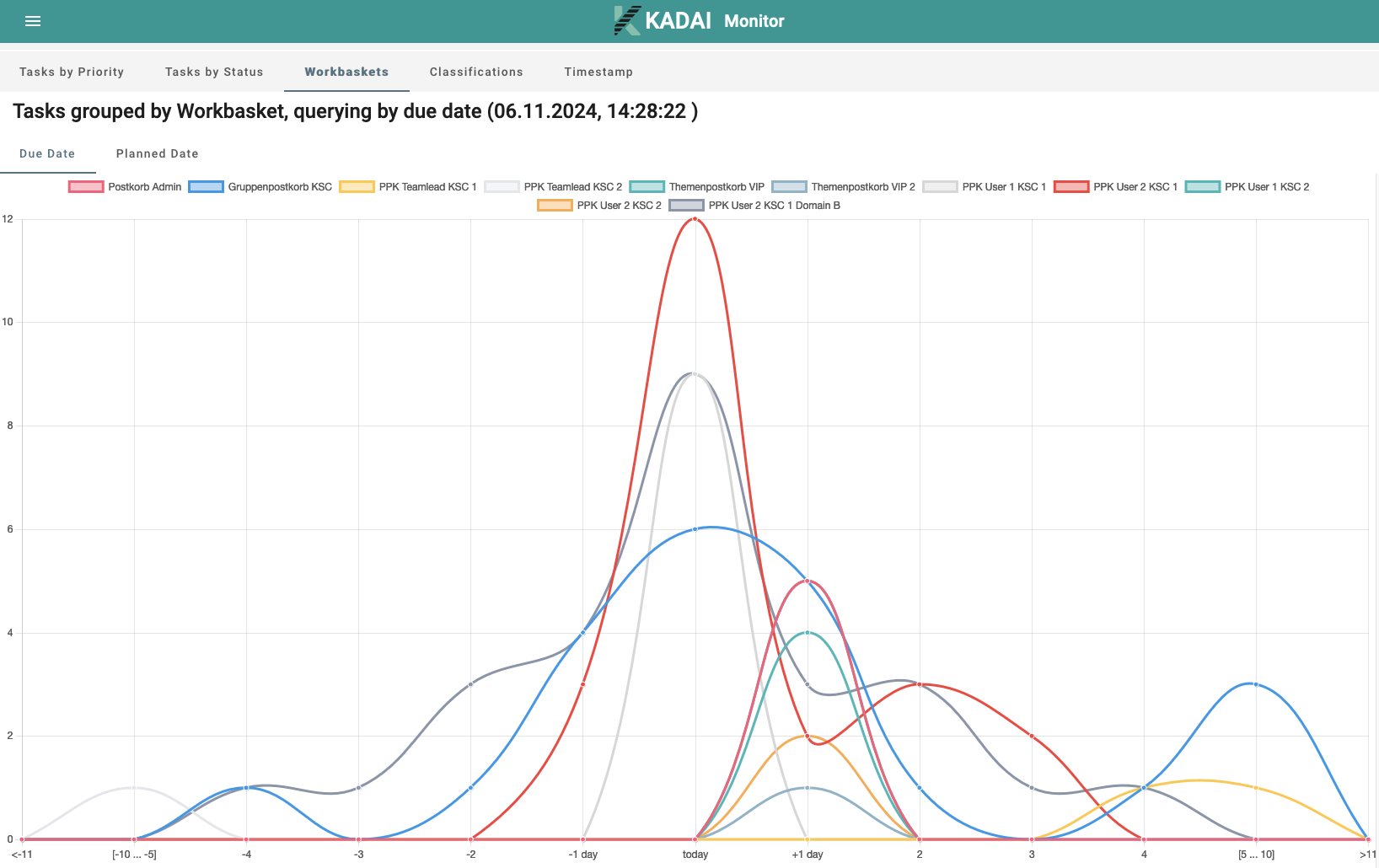Screen dimensions: 1379x868
Task: Go to the Timestamp tab
Action: click(x=598, y=72)
